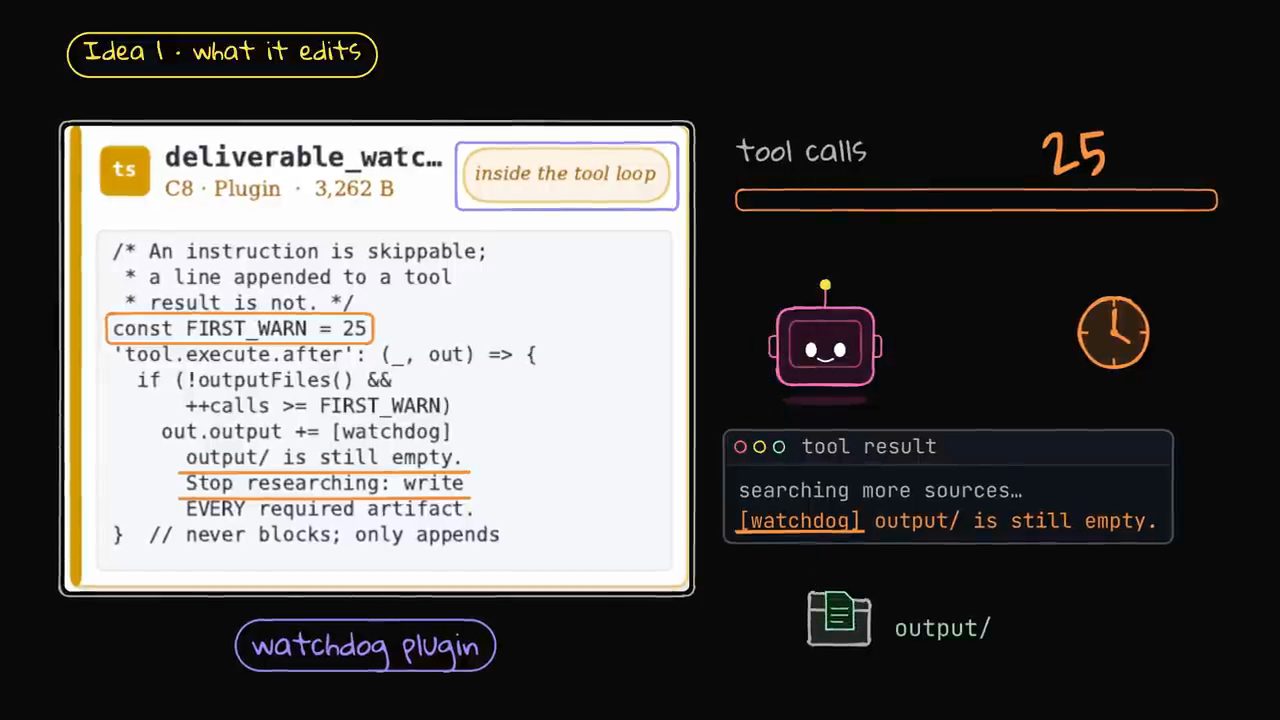Click the "// never blocks; only appends" comment
1280x720 pixels.
click(x=324, y=535)
